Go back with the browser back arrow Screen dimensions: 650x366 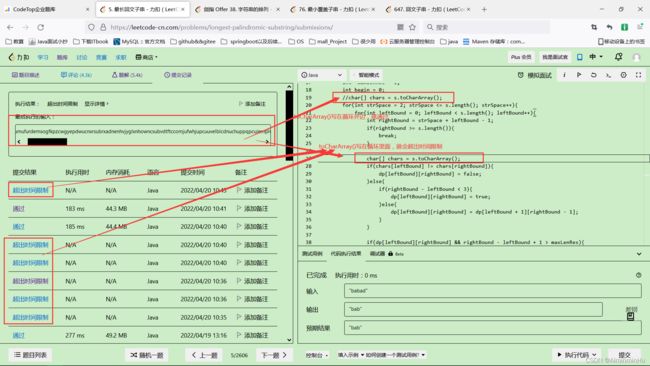coord(10,27)
